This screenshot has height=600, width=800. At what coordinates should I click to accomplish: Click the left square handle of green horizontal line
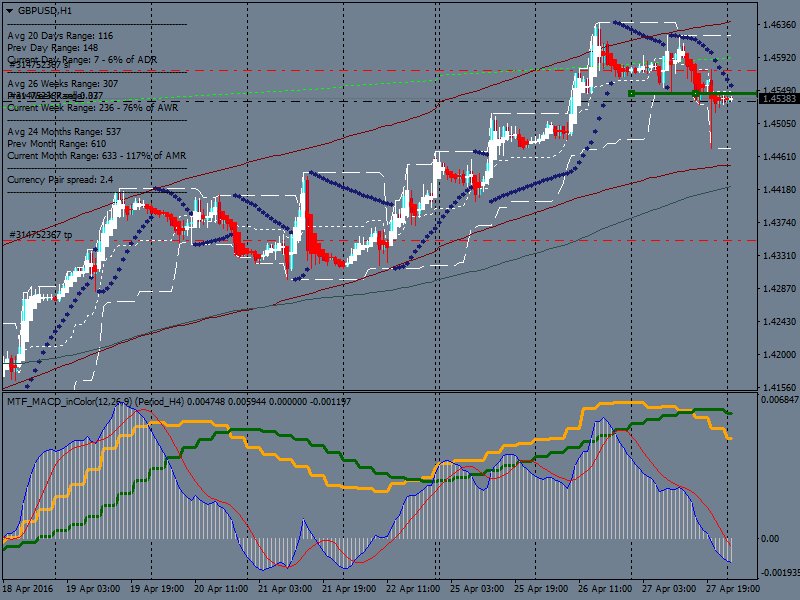[x=632, y=93]
